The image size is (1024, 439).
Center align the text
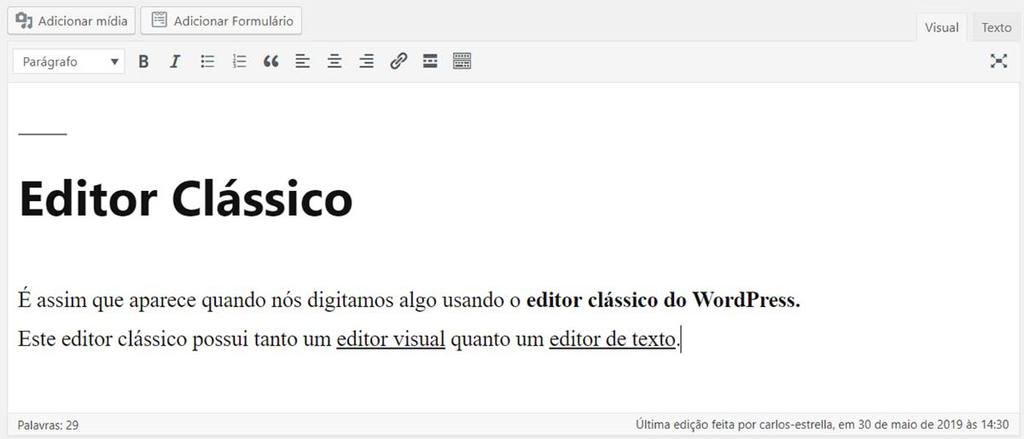point(334,61)
